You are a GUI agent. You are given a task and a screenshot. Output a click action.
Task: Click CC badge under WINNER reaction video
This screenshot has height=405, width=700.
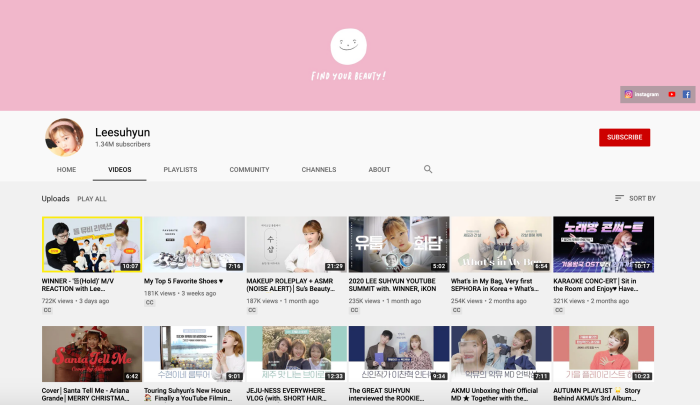point(47,310)
